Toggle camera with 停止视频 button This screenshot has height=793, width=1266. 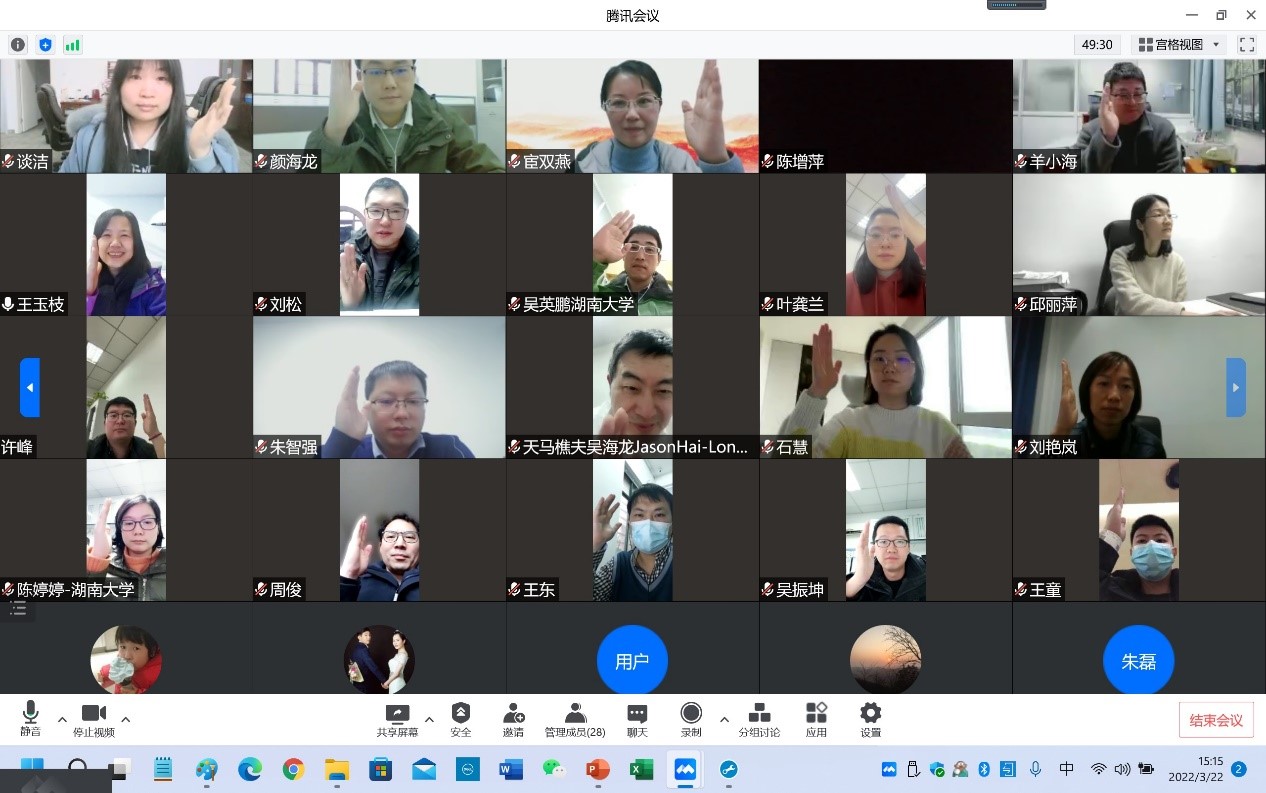tap(94, 719)
